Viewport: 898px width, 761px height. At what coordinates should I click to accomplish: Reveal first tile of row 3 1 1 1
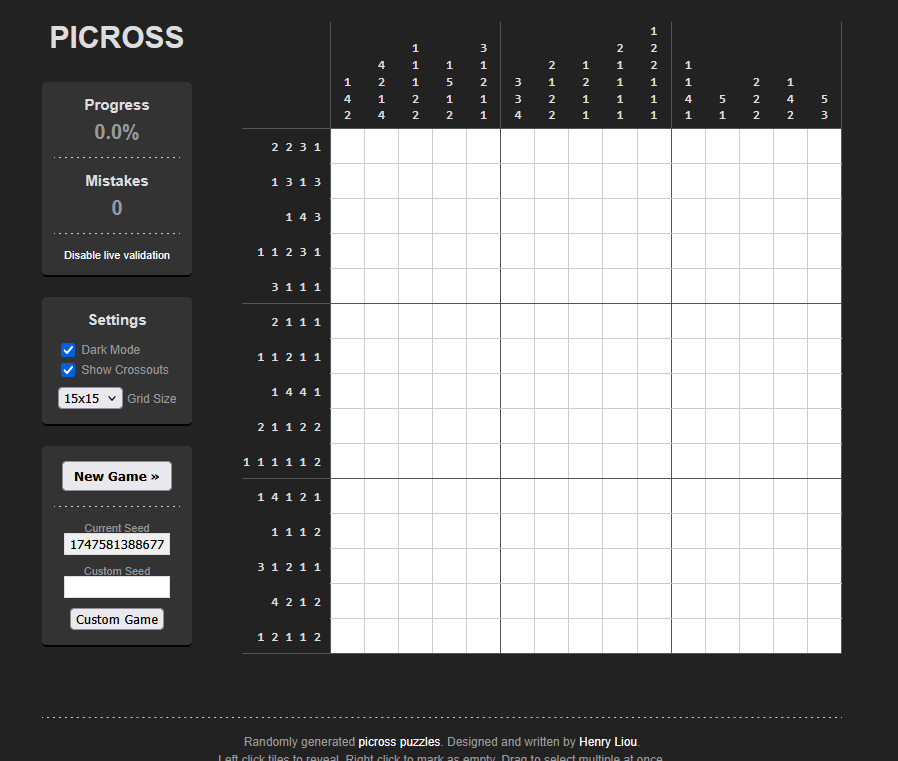348,286
